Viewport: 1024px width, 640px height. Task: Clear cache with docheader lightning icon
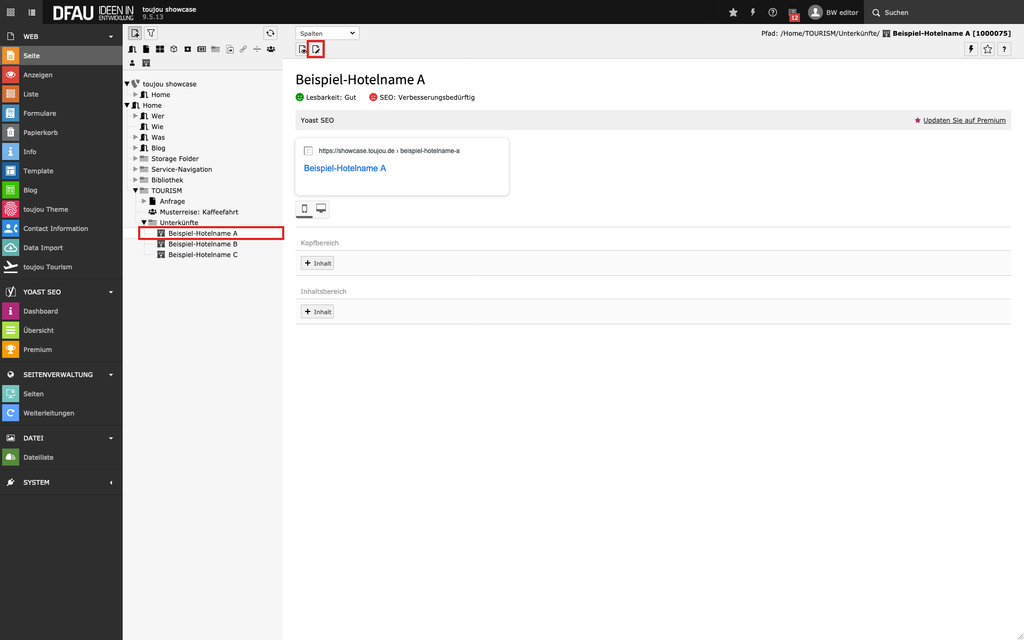click(970, 49)
